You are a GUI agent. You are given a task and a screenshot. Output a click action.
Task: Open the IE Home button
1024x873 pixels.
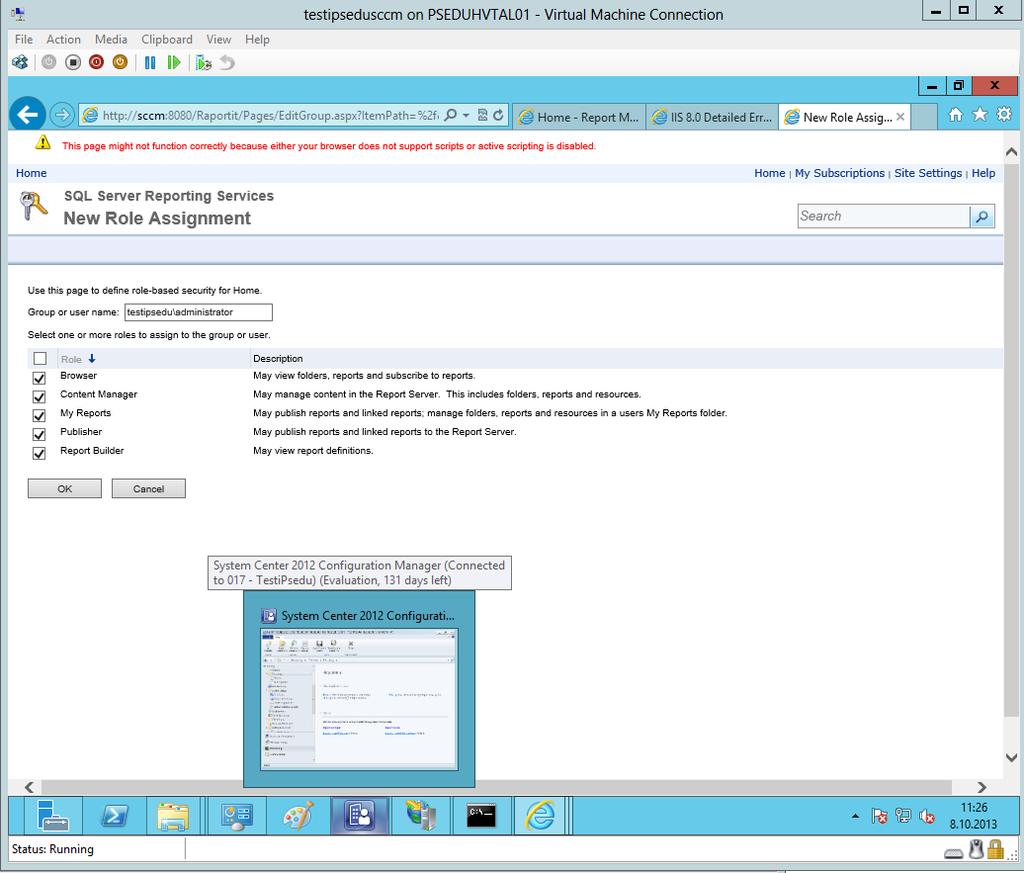[x=955, y=115]
